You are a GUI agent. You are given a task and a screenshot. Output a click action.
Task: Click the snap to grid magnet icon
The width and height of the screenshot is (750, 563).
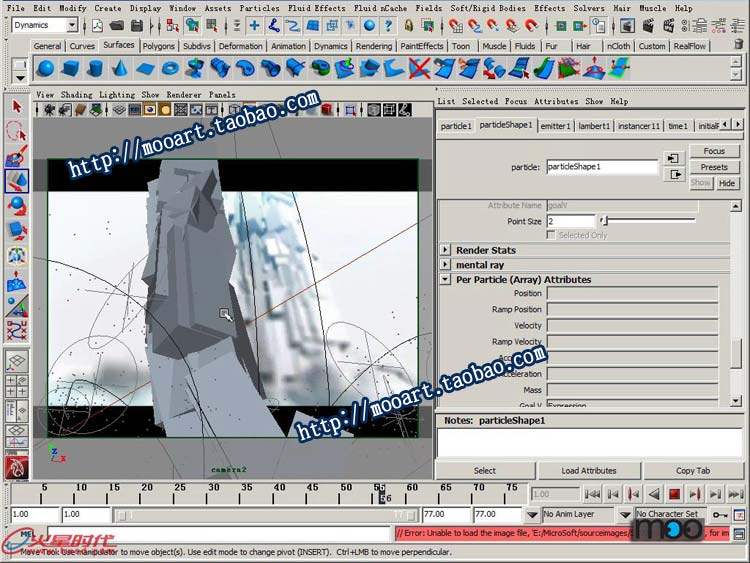click(456, 25)
